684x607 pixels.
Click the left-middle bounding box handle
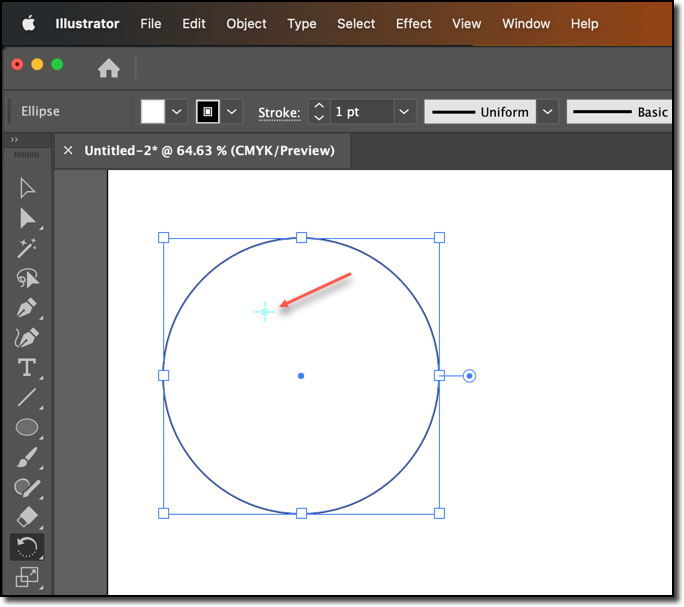164,375
